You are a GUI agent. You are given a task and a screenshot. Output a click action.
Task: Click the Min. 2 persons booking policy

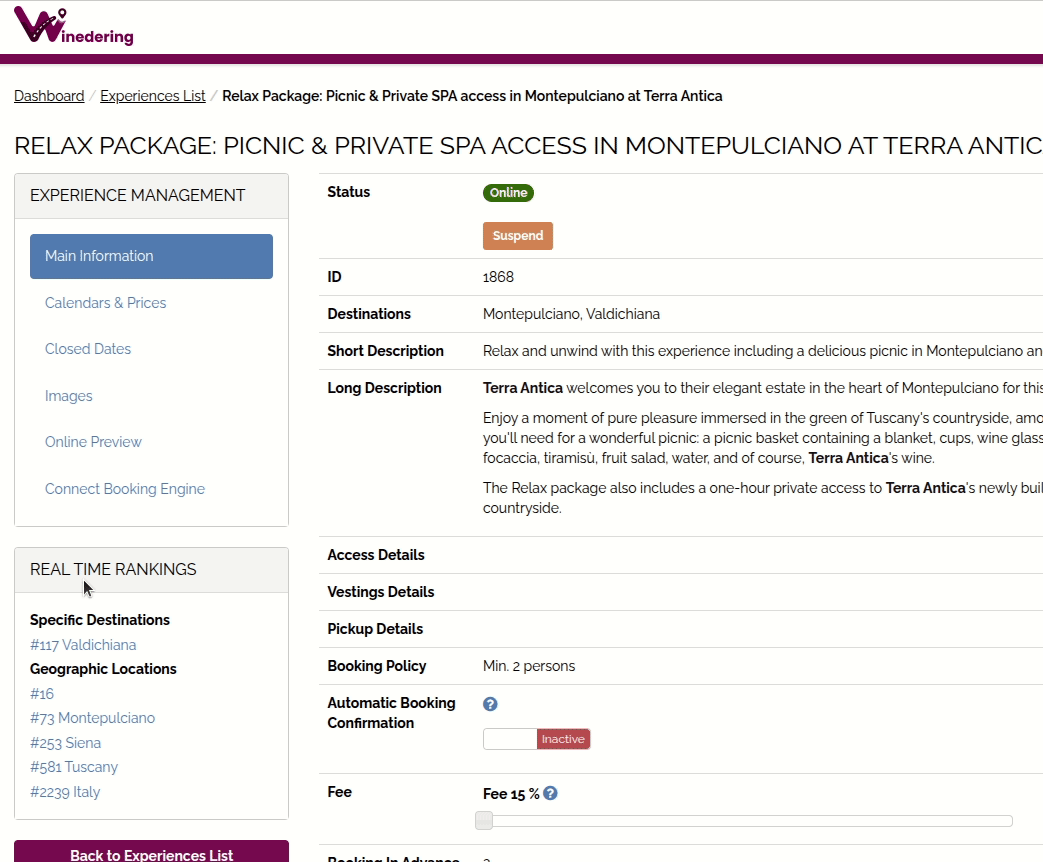tap(529, 666)
